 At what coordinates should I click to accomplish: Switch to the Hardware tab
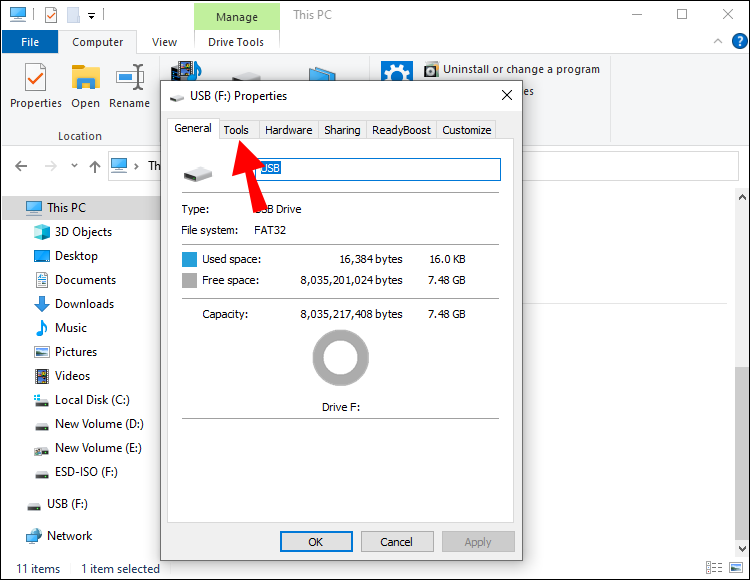click(x=288, y=130)
